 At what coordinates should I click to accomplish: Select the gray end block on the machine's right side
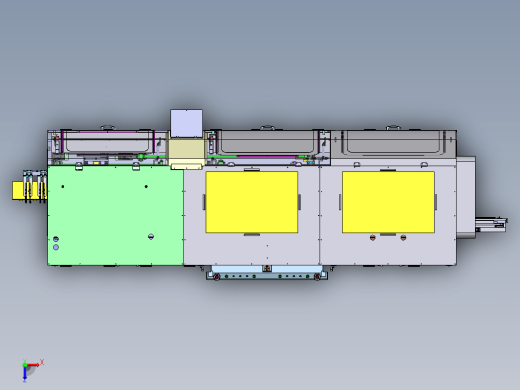pos(466,197)
